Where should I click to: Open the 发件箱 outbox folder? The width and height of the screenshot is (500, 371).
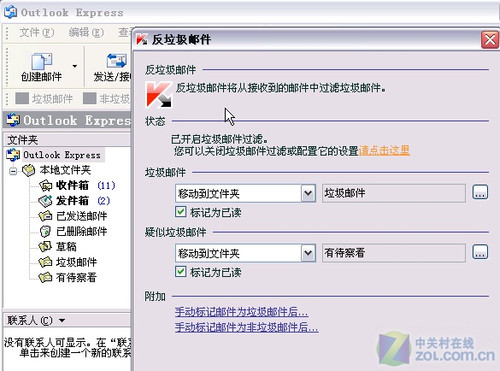(72, 200)
